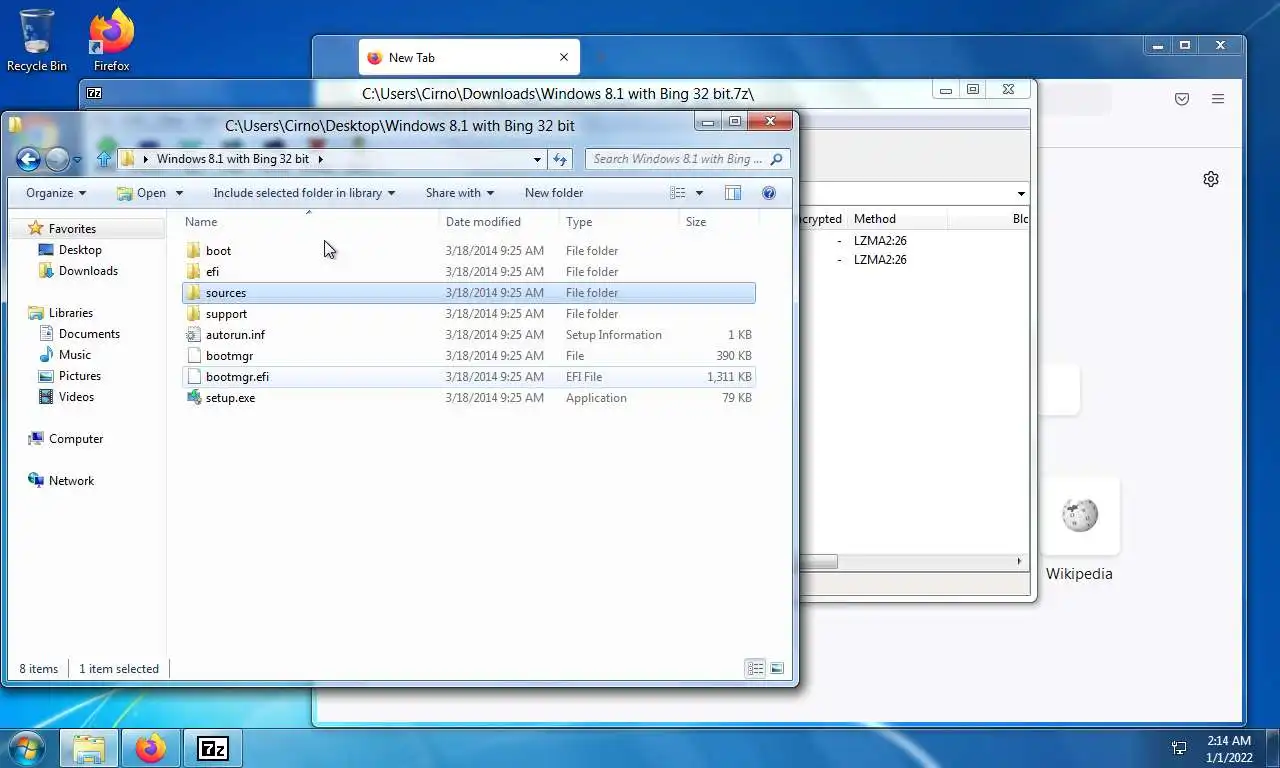This screenshot has width=1280, height=768.
Task: Open a new Firefox tab with plus
Action: point(600,58)
